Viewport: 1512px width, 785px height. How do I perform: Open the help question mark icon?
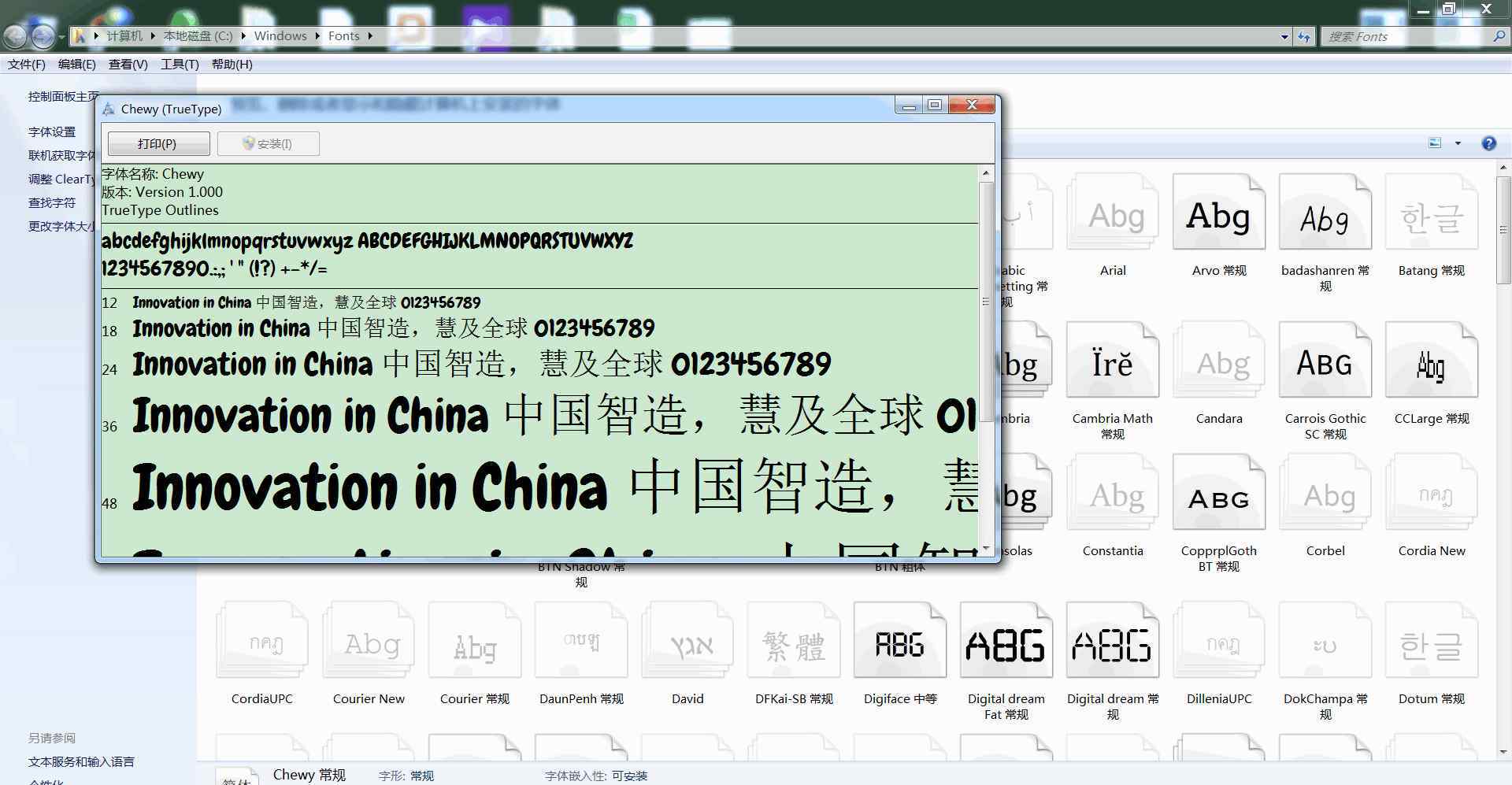pyautogui.click(x=1488, y=143)
